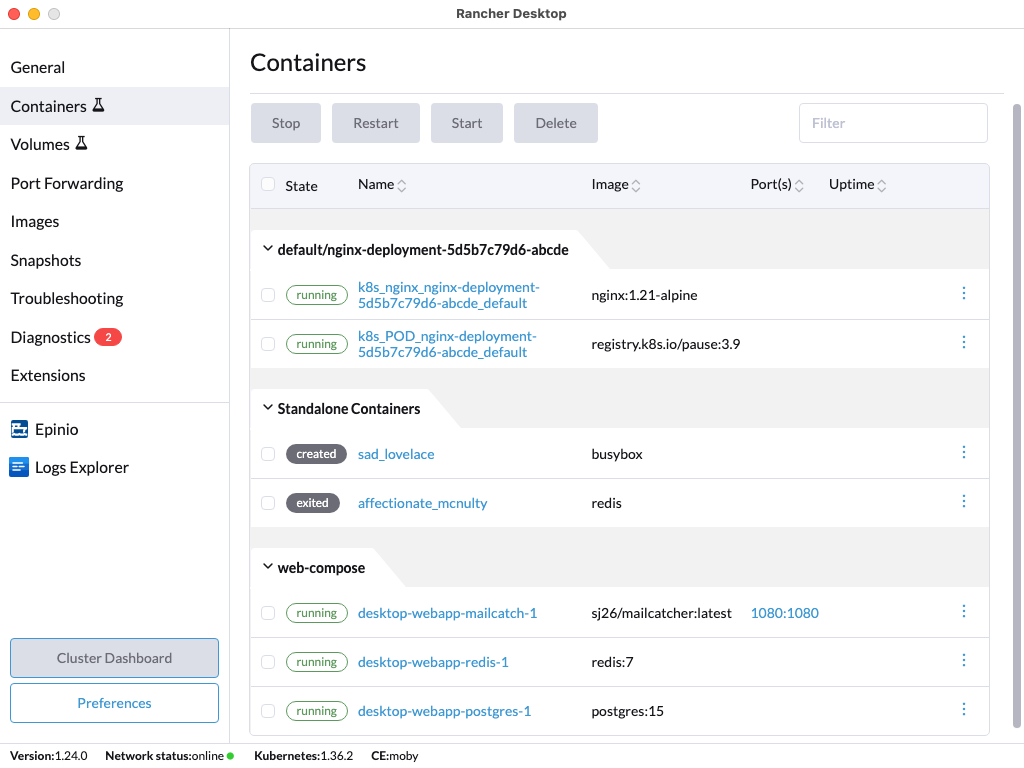Open Preferences

[x=114, y=703]
